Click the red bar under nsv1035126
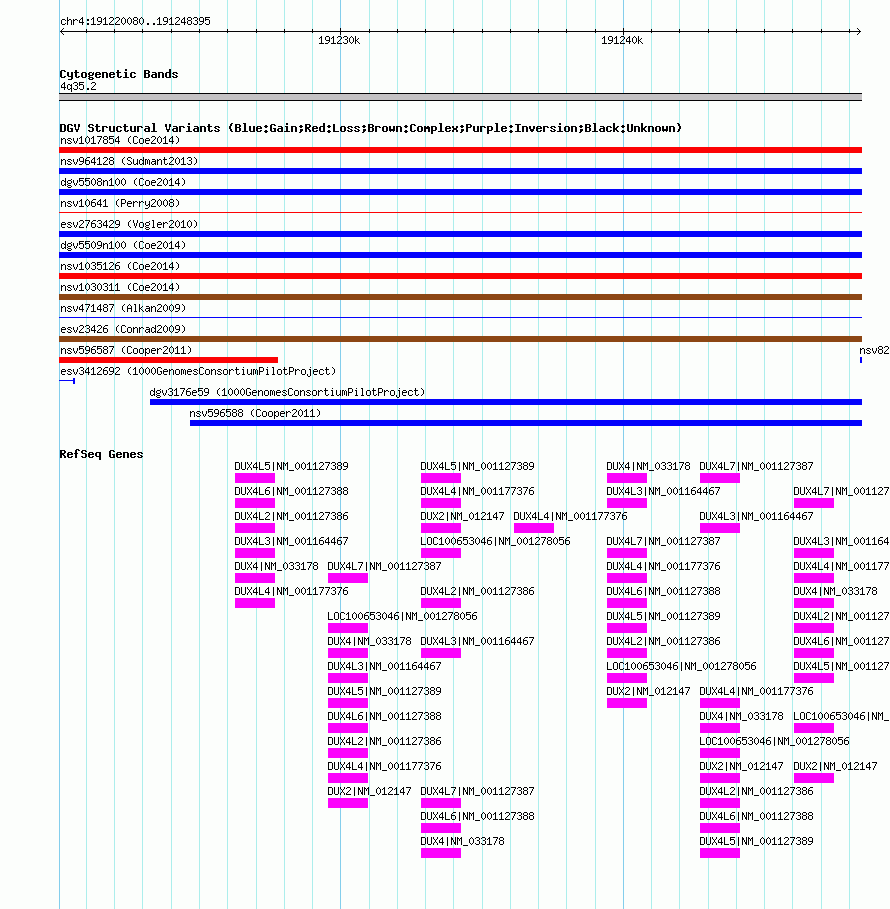The image size is (890, 909). pos(460,276)
